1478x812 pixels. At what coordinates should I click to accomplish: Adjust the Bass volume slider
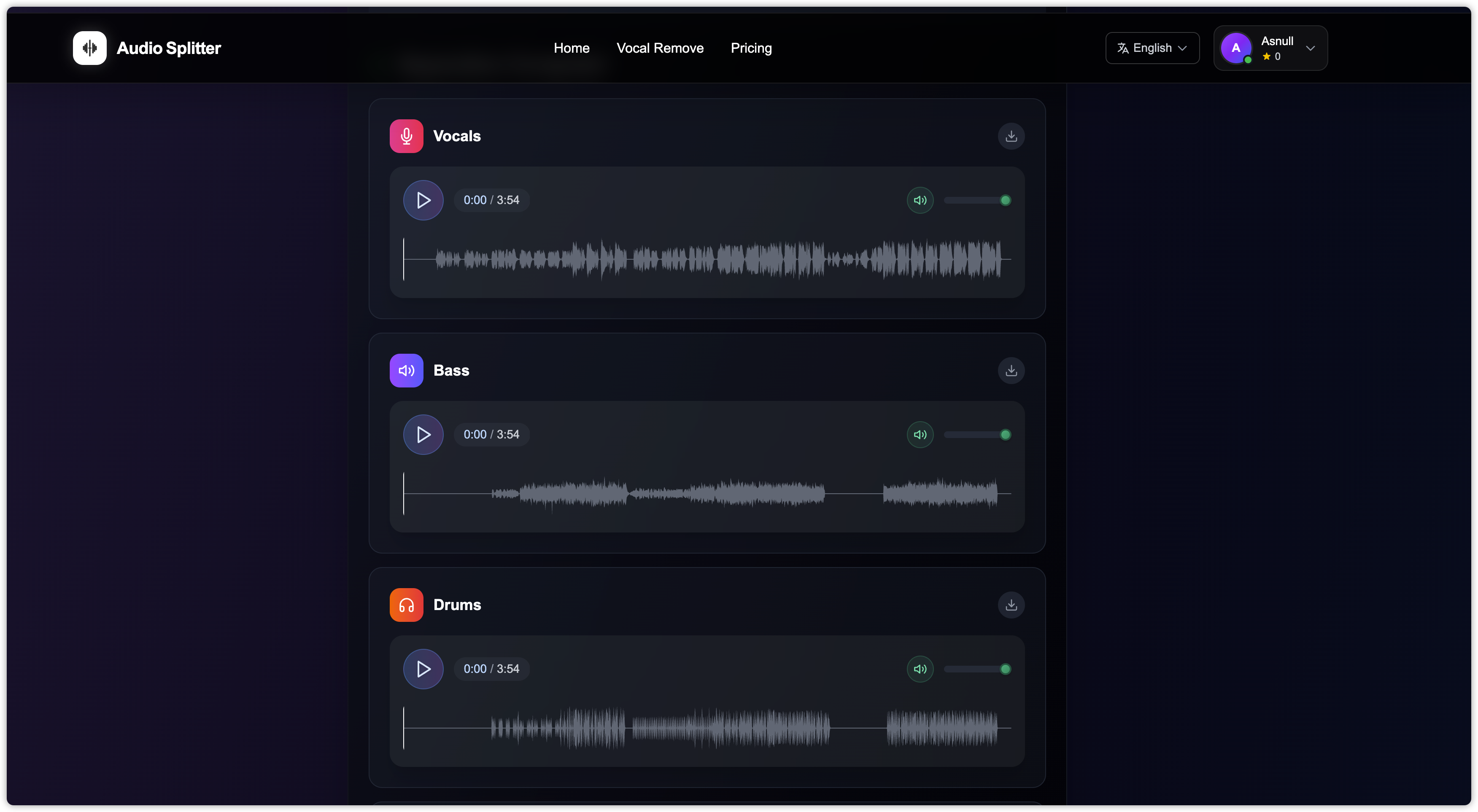coord(977,435)
